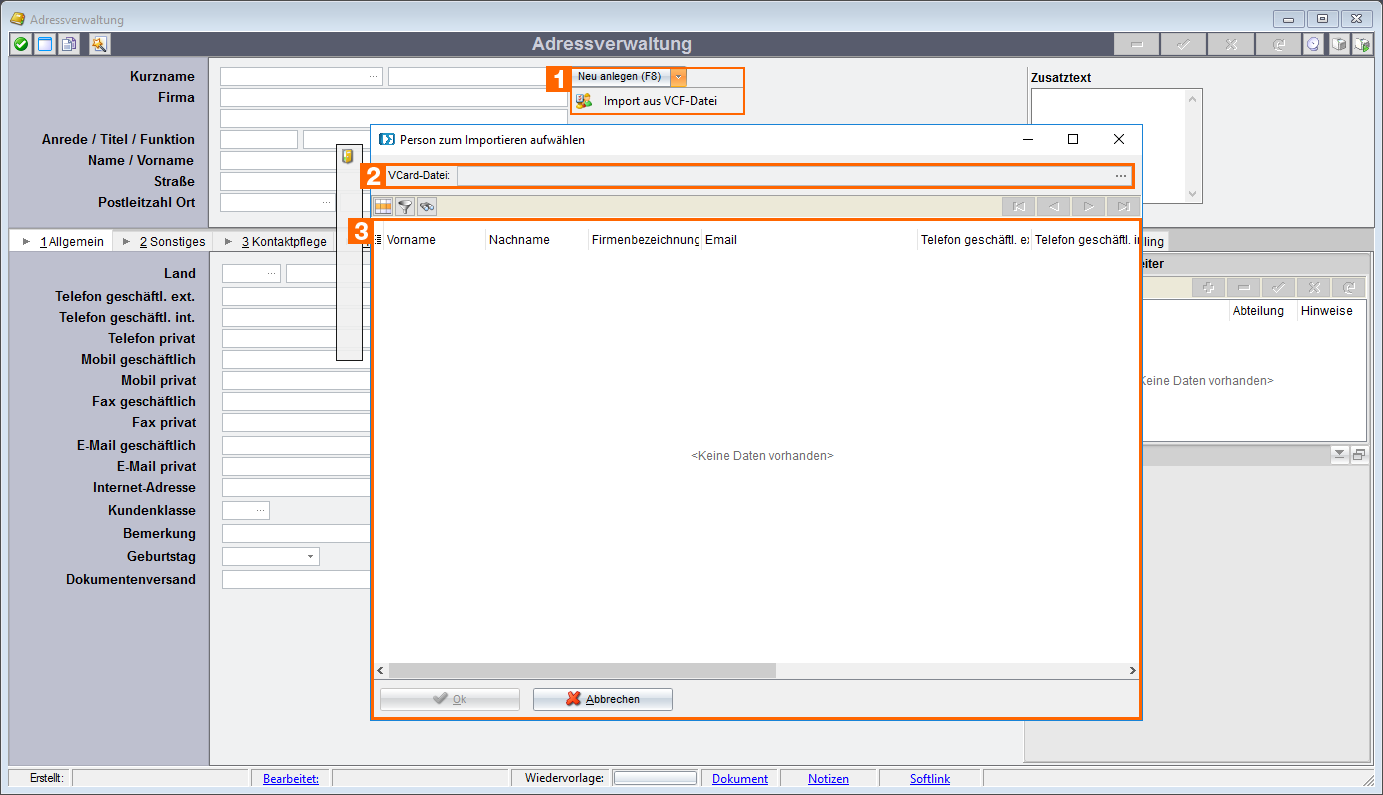Click the X cancel-edit icon in the header bar
1383x795 pixels.
1231,44
